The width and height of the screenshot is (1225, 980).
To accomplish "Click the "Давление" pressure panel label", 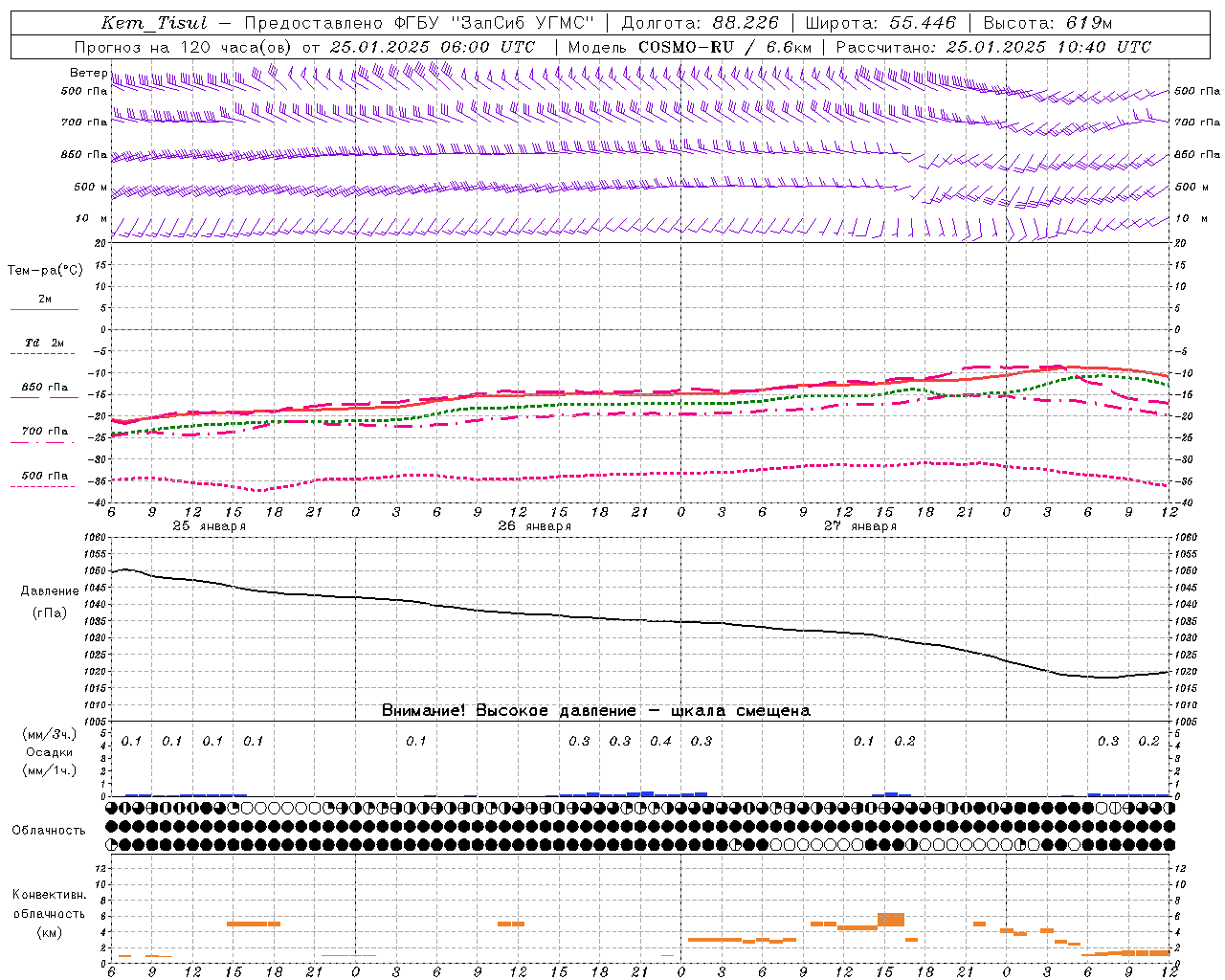I will [50, 591].
